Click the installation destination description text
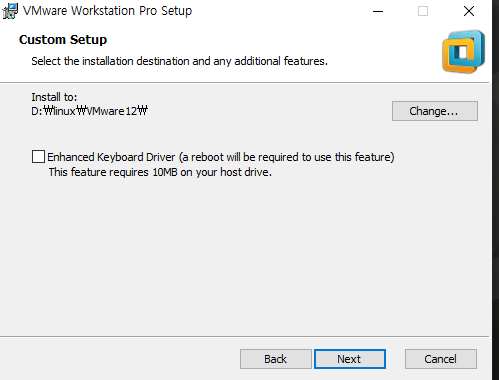 pos(179,61)
